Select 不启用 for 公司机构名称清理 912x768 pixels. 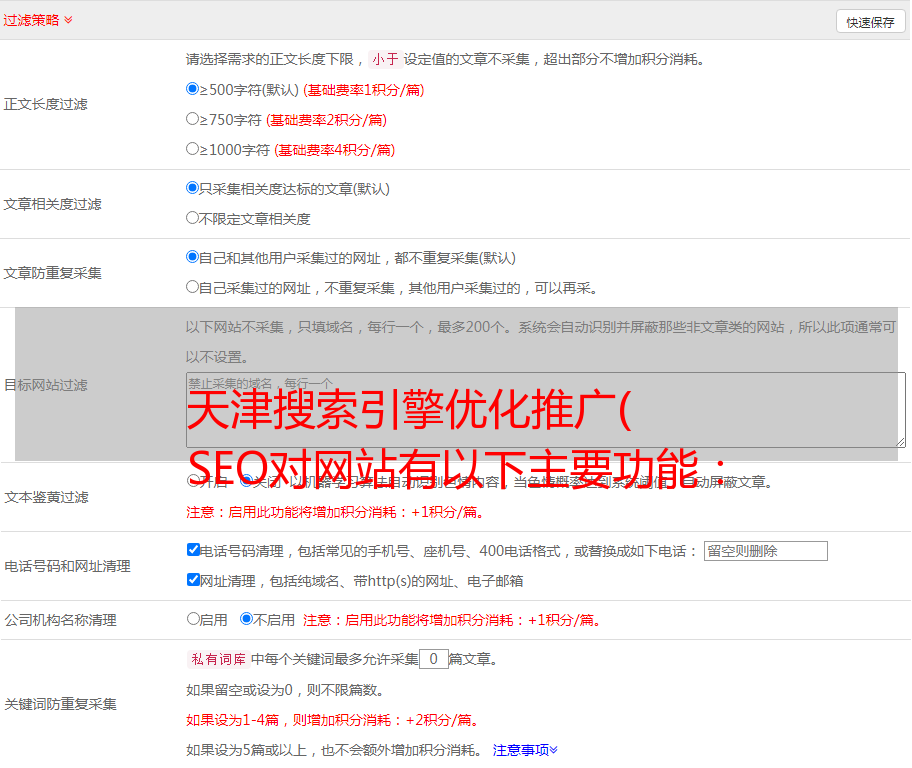pos(246,619)
